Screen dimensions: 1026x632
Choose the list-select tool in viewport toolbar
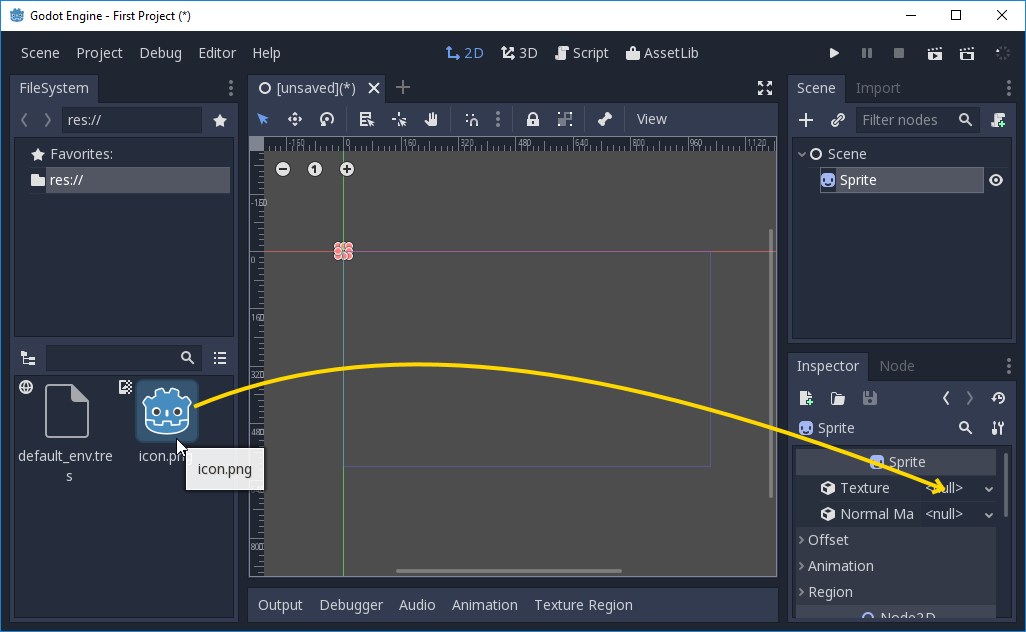click(366, 119)
